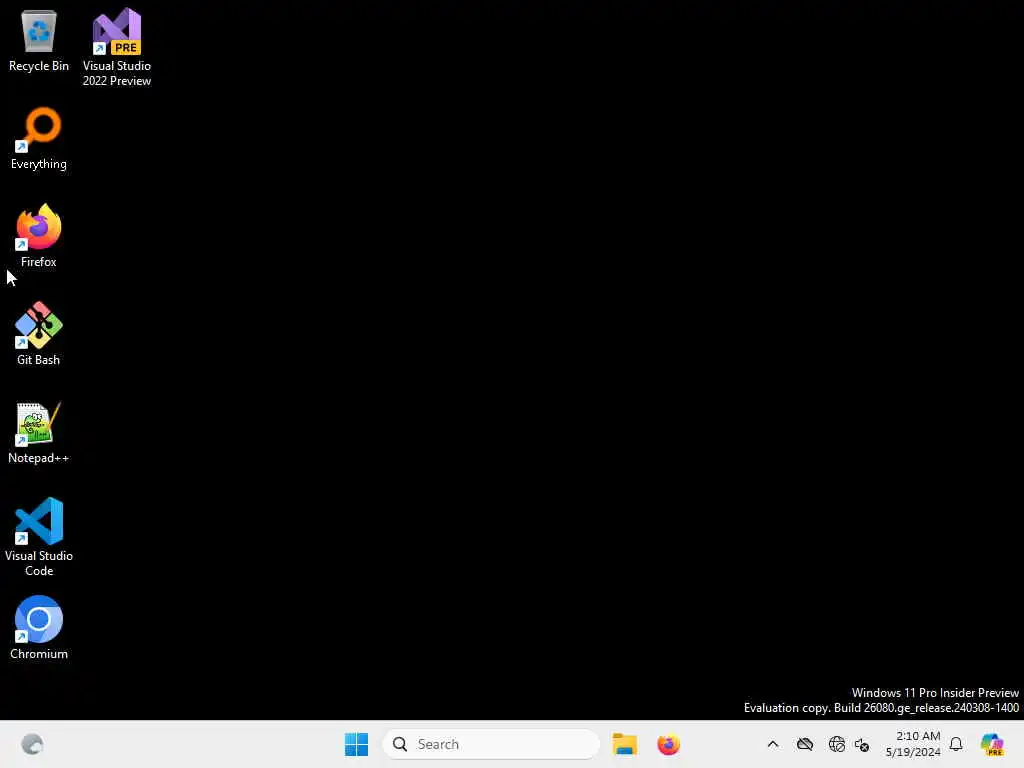Select the Notepad++ desktop shortcut

pos(39,432)
